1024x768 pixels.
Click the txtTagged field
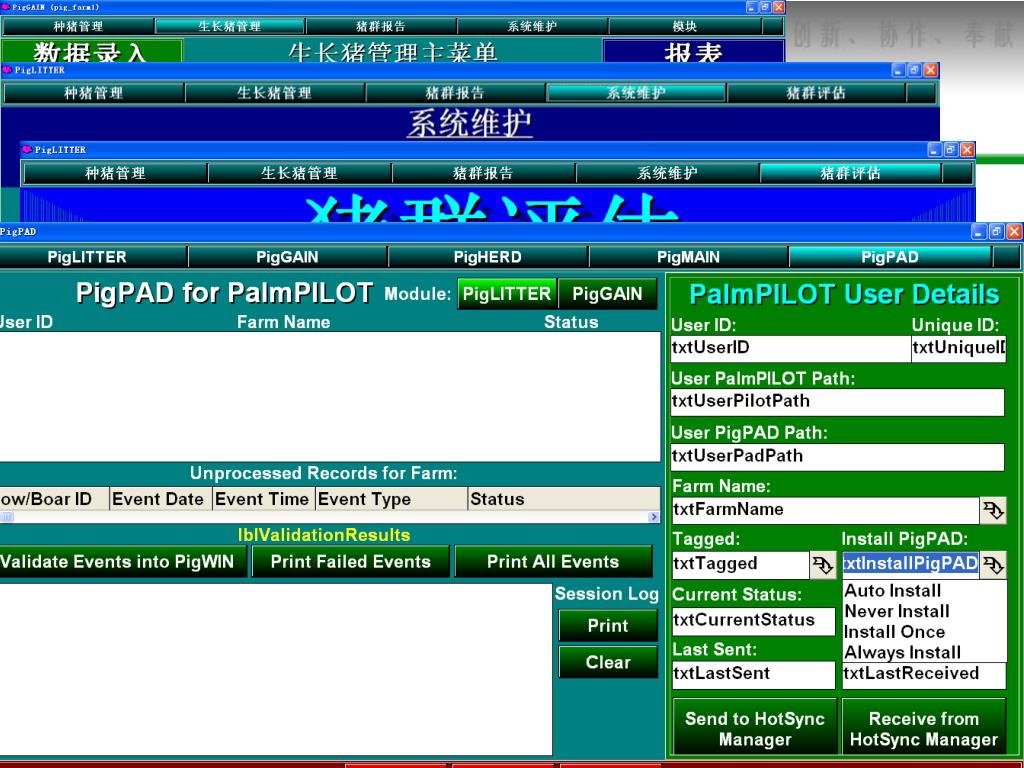coord(741,565)
